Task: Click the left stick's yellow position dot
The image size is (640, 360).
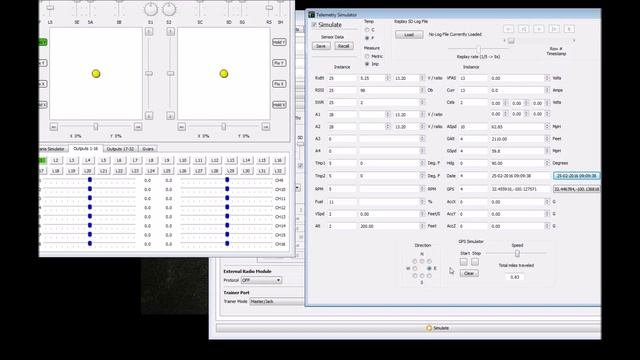Action: click(96, 73)
